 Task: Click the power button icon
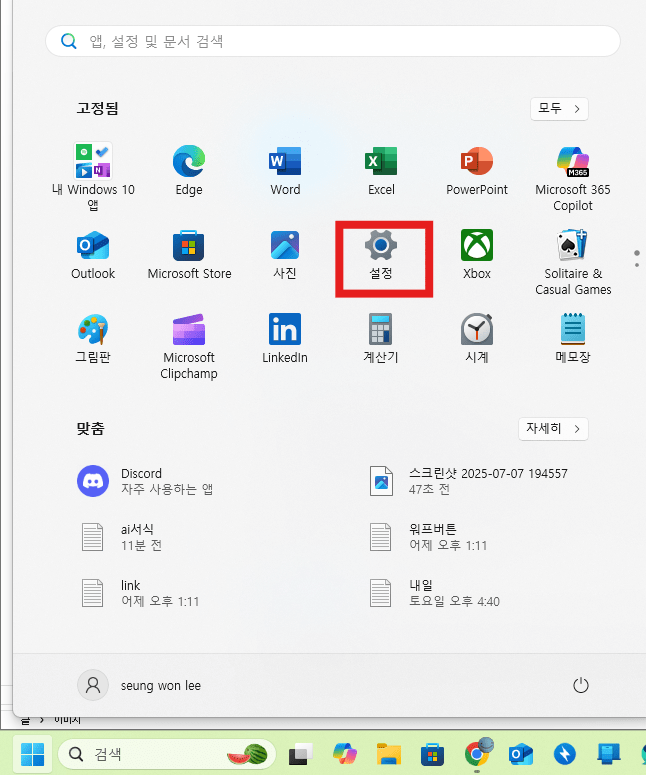click(x=581, y=686)
